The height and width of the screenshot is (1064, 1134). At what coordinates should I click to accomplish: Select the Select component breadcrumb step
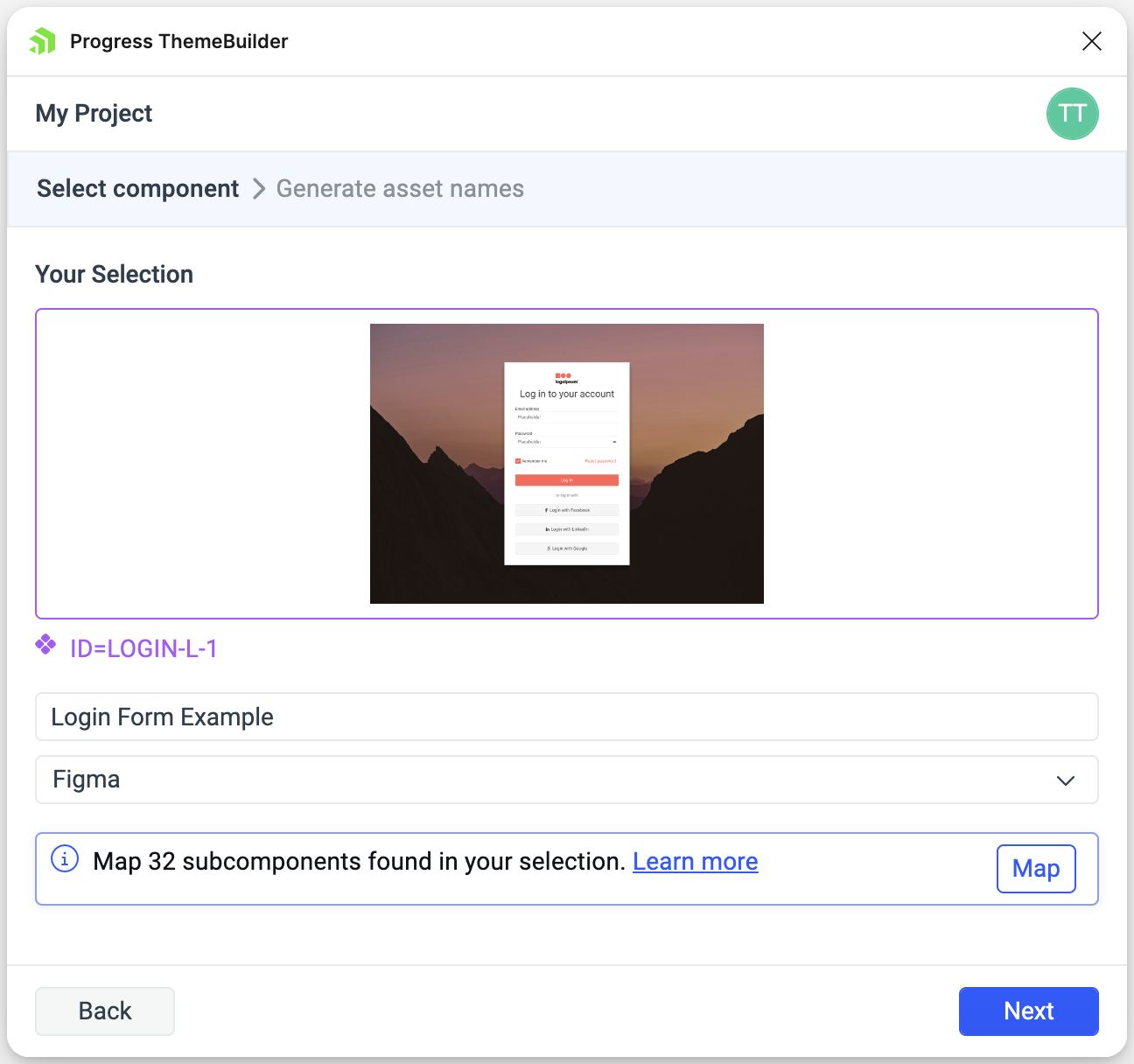[x=137, y=188]
